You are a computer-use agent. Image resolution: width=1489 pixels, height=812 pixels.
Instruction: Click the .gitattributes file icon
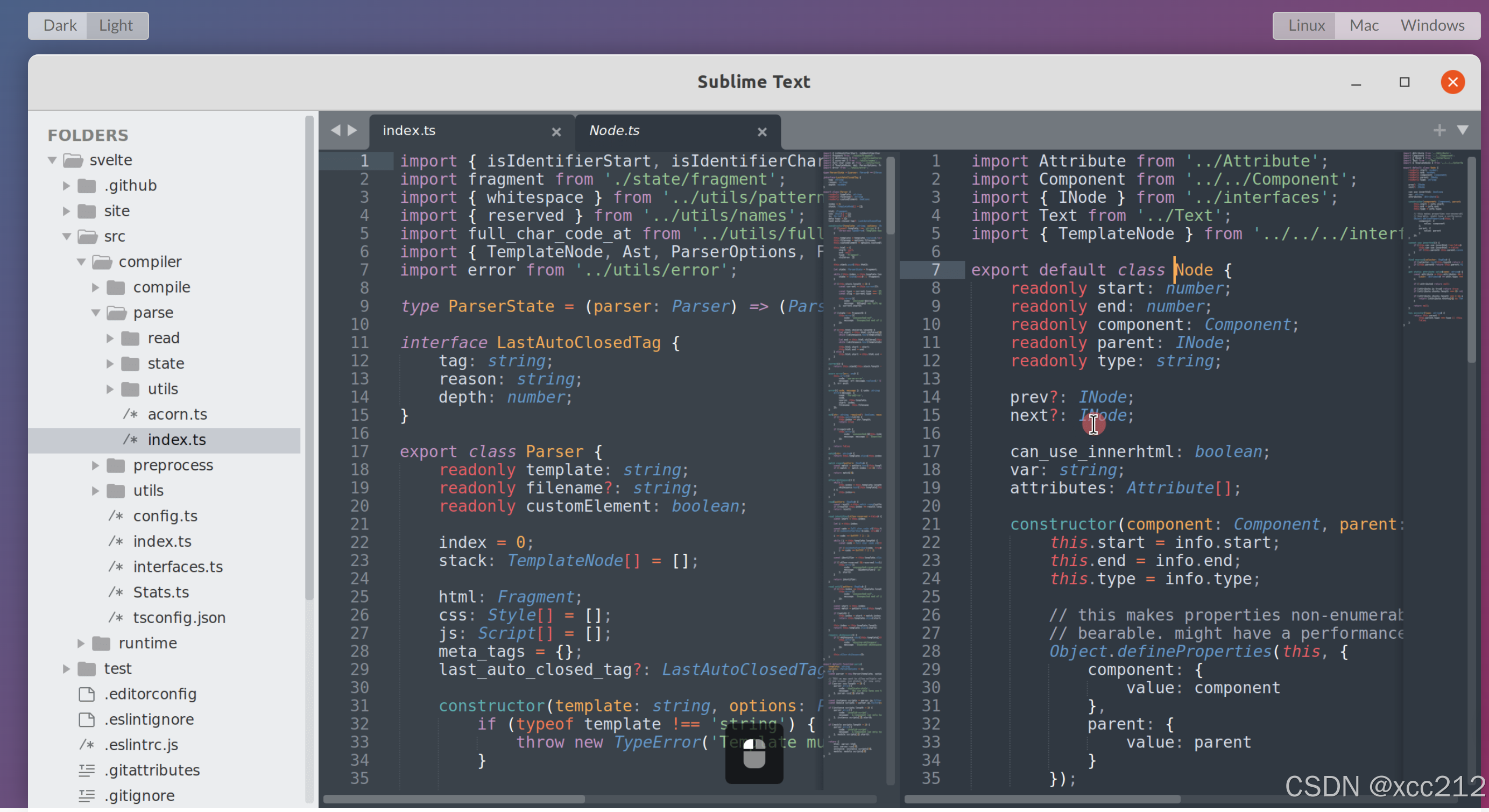coord(87,770)
